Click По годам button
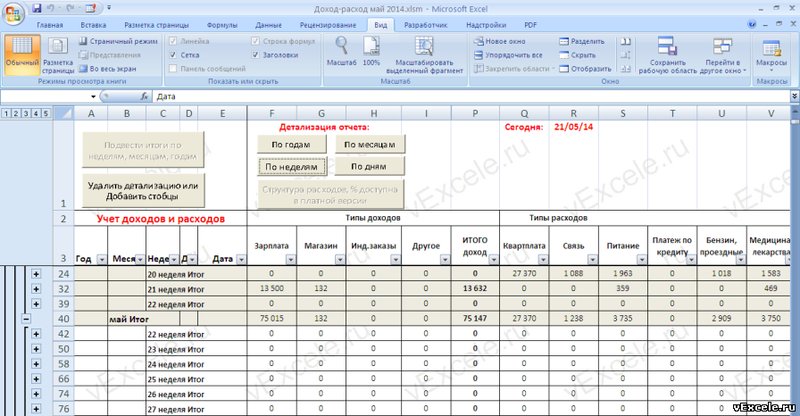This screenshot has width=800, height=416. [291, 144]
